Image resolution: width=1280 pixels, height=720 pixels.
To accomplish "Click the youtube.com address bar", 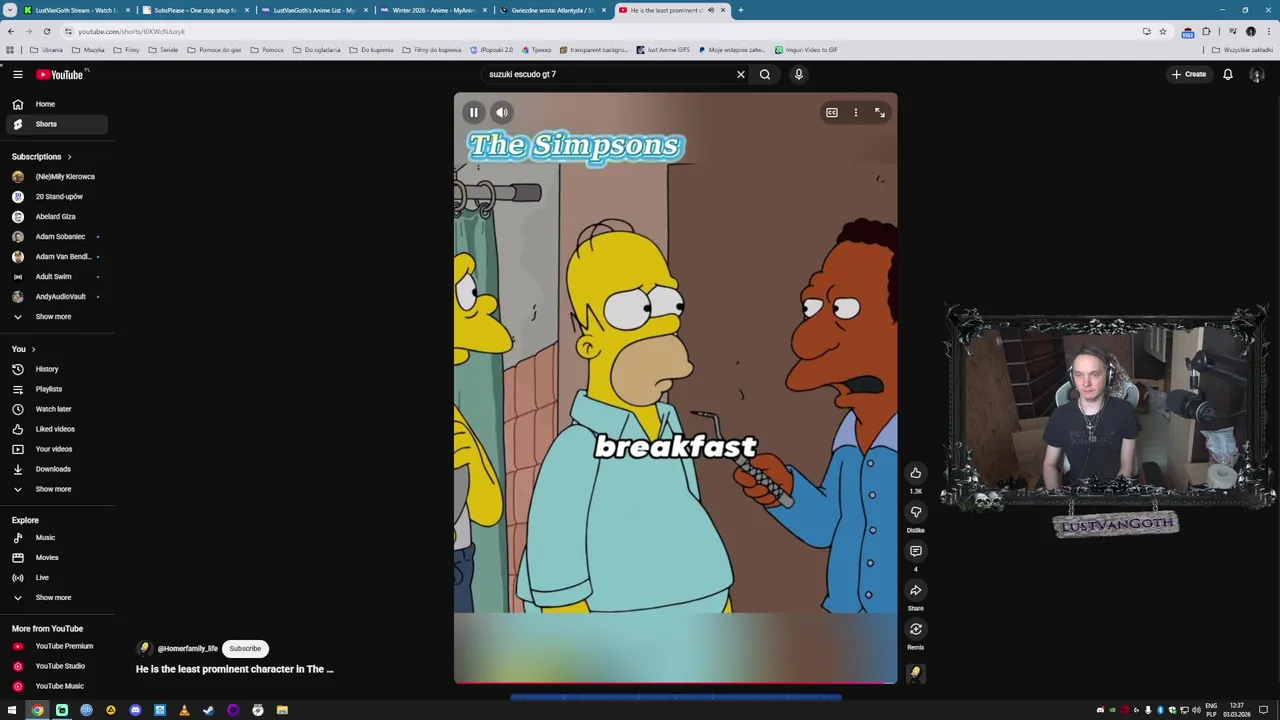I will click(x=600, y=31).
